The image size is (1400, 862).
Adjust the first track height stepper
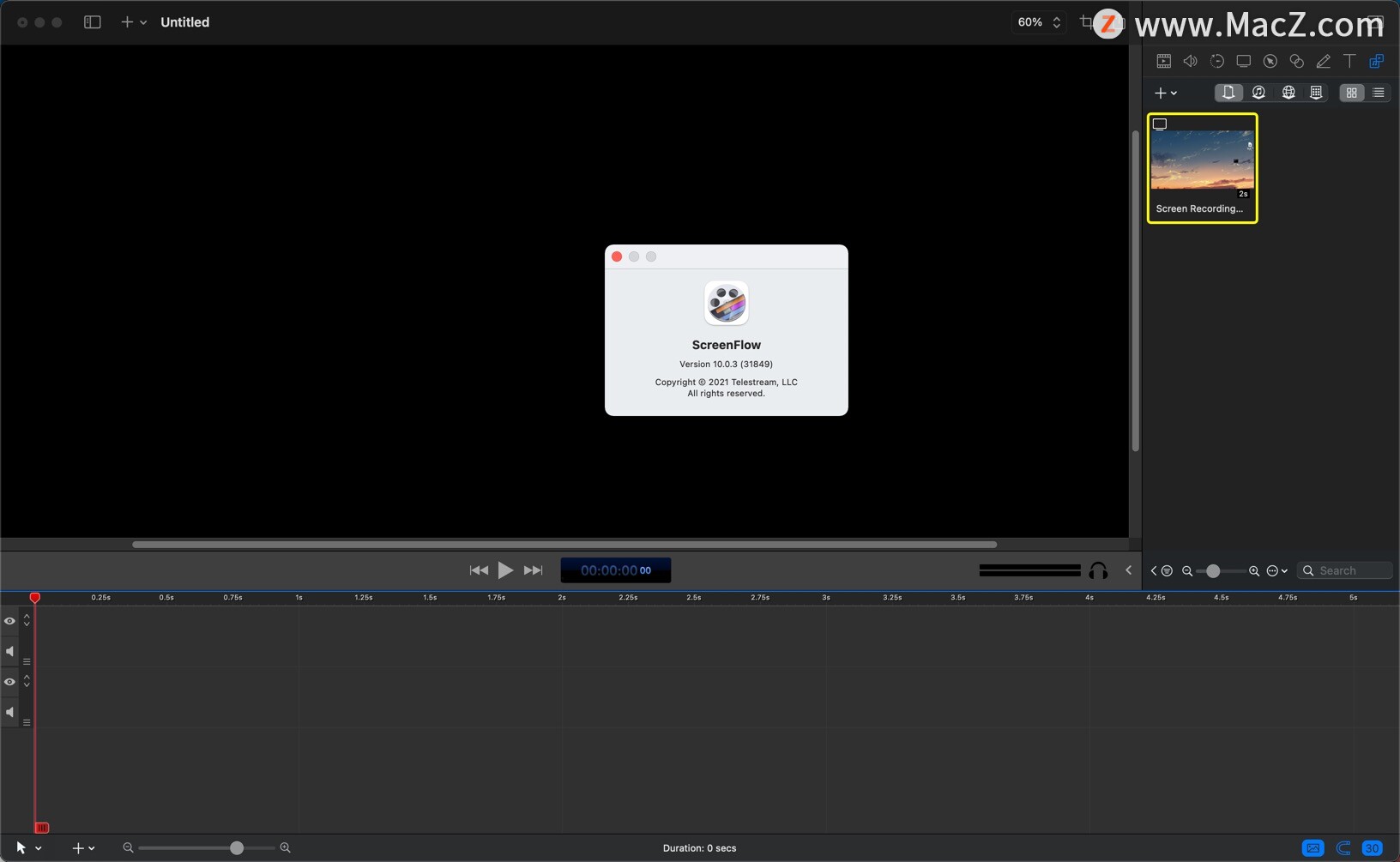pyautogui.click(x=27, y=620)
